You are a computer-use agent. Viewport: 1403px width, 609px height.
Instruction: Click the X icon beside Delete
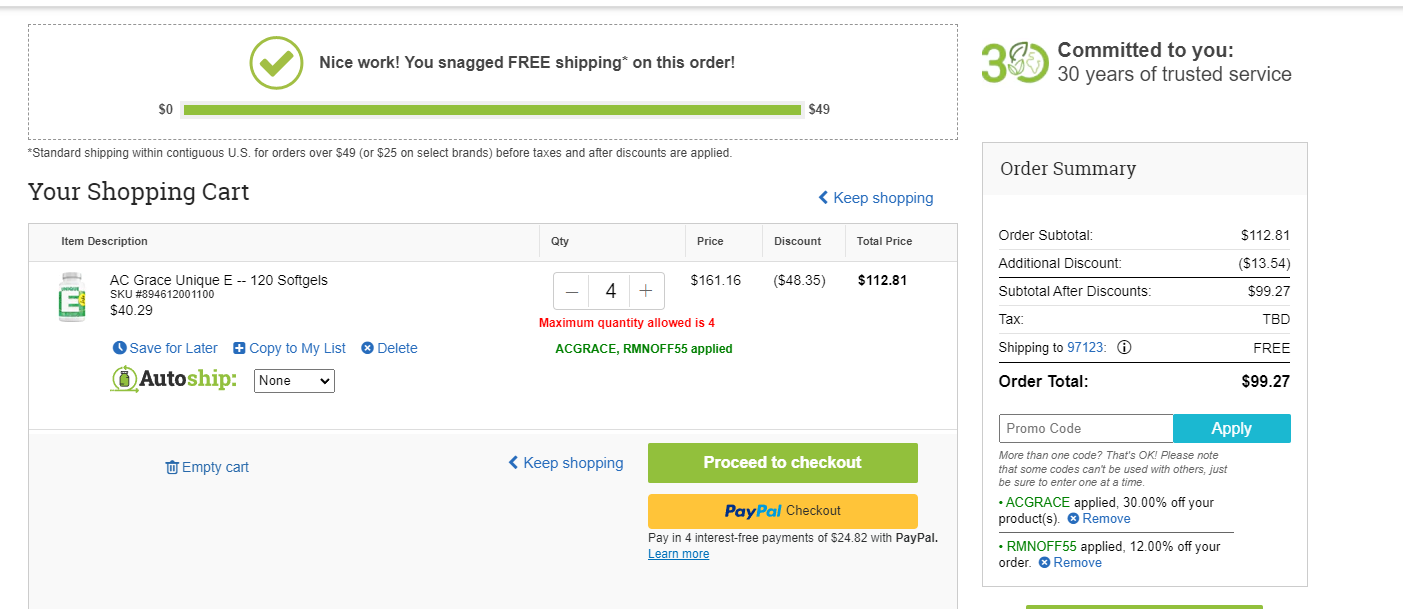pos(367,348)
